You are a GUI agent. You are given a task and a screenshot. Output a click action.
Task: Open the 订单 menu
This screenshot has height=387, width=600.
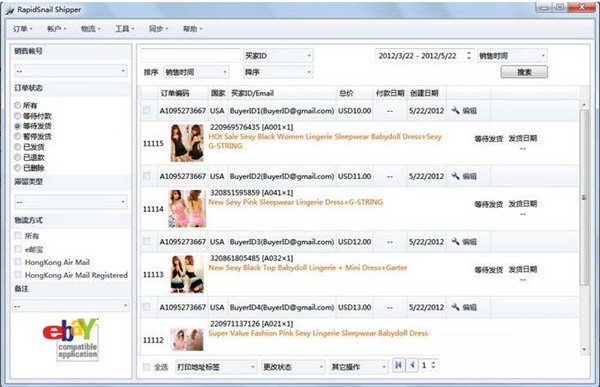tap(23, 29)
